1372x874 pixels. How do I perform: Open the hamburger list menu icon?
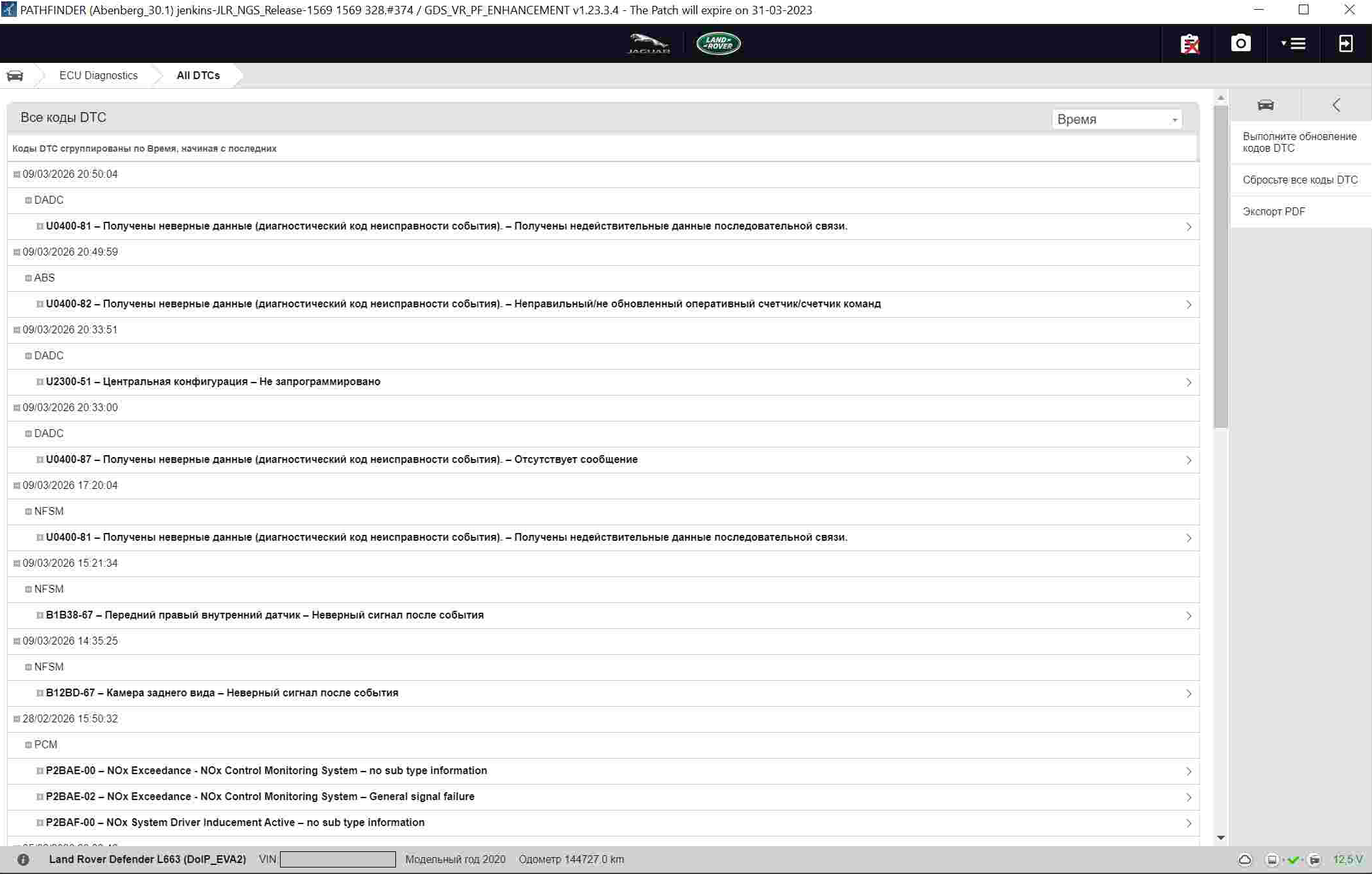(x=1293, y=43)
